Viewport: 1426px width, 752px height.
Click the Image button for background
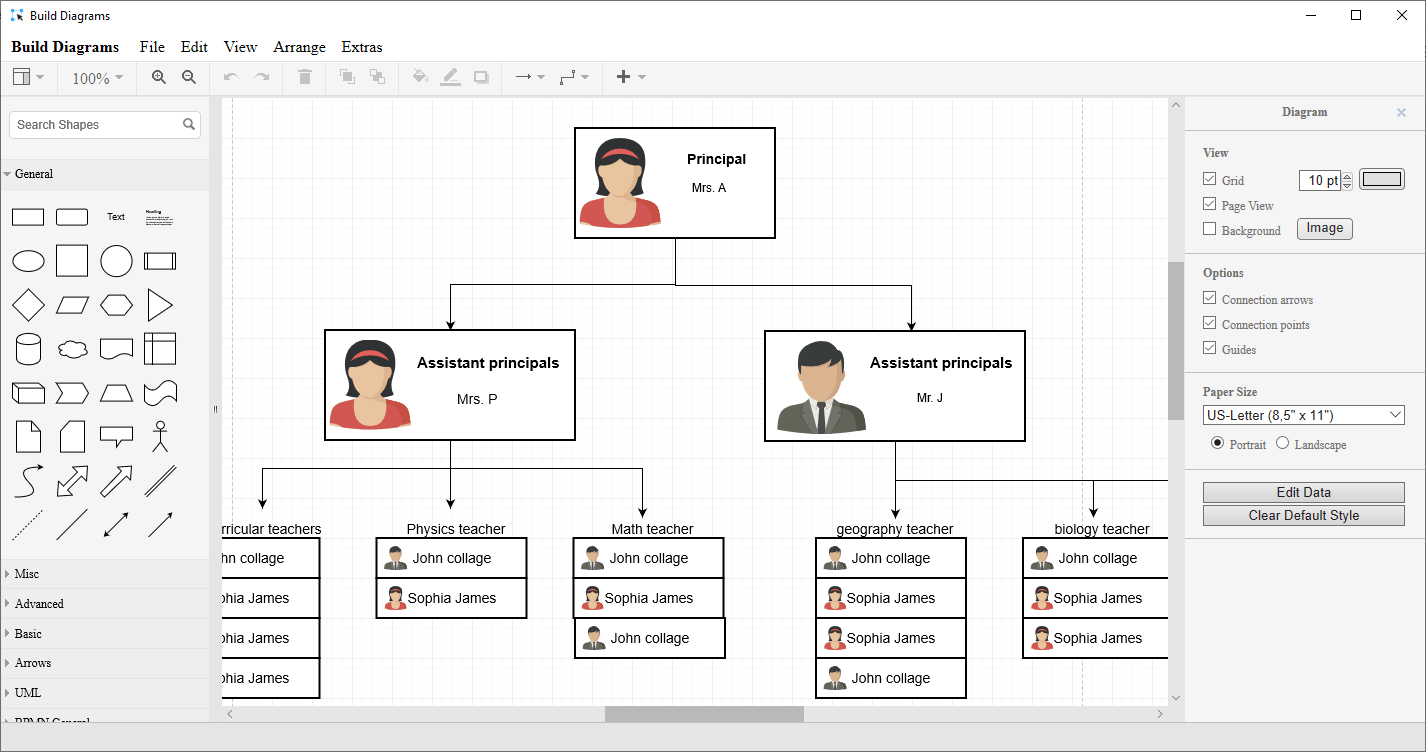pos(1325,229)
